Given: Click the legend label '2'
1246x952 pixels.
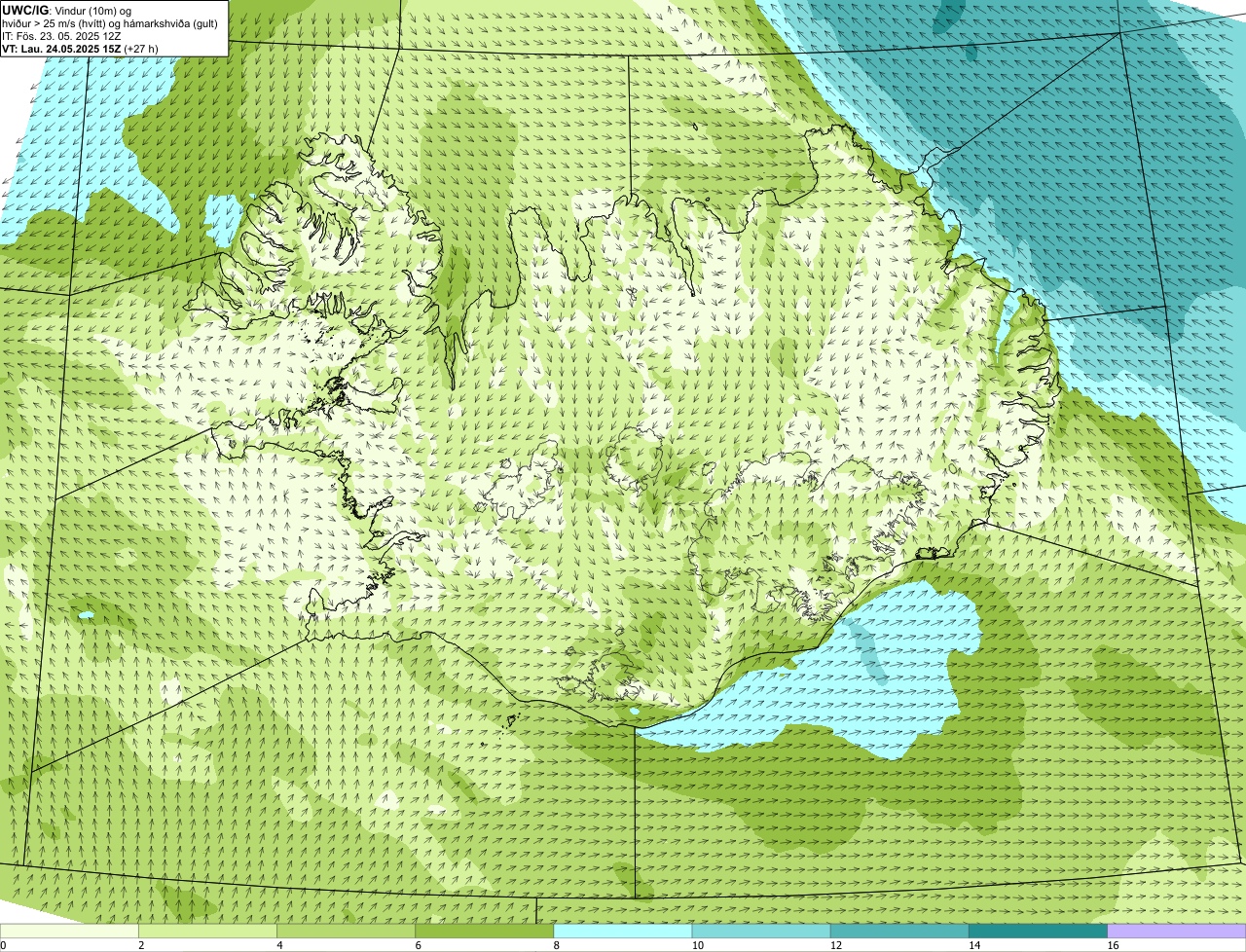Looking at the screenshot, I should 141,945.
